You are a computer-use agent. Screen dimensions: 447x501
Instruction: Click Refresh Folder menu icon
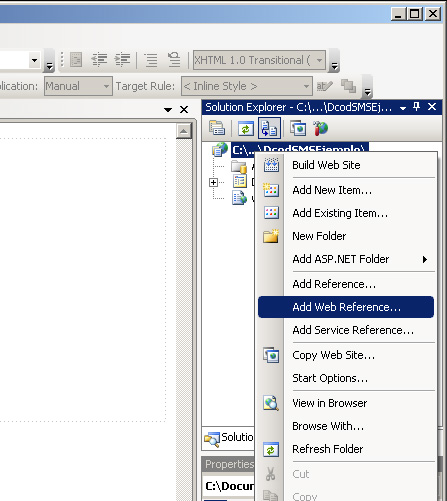coord(271,450)
